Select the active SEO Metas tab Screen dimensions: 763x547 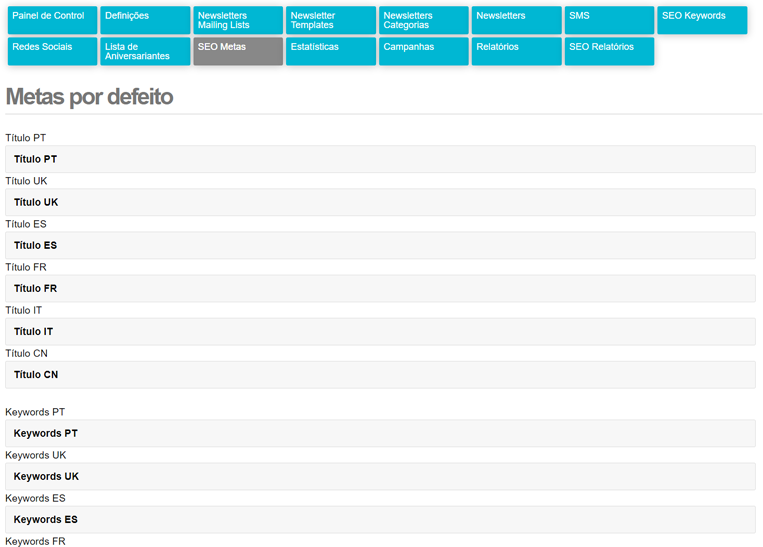click(x=238, y=51)
